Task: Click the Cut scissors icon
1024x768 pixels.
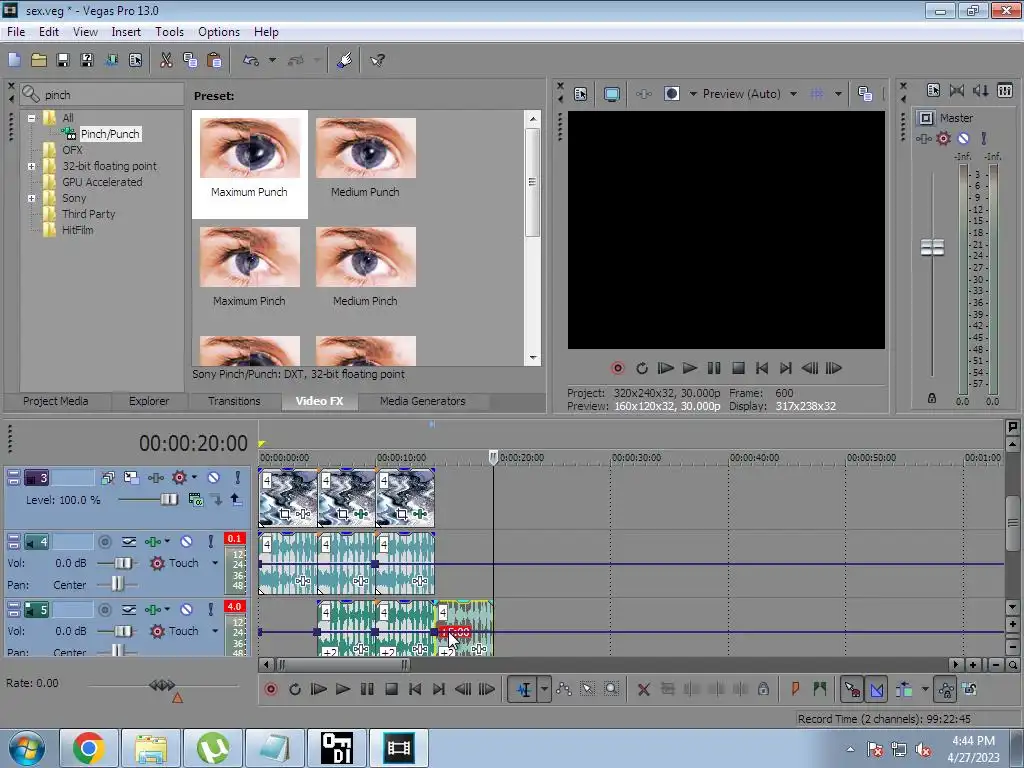Action: pyautogui.click(x=166, y=60)
